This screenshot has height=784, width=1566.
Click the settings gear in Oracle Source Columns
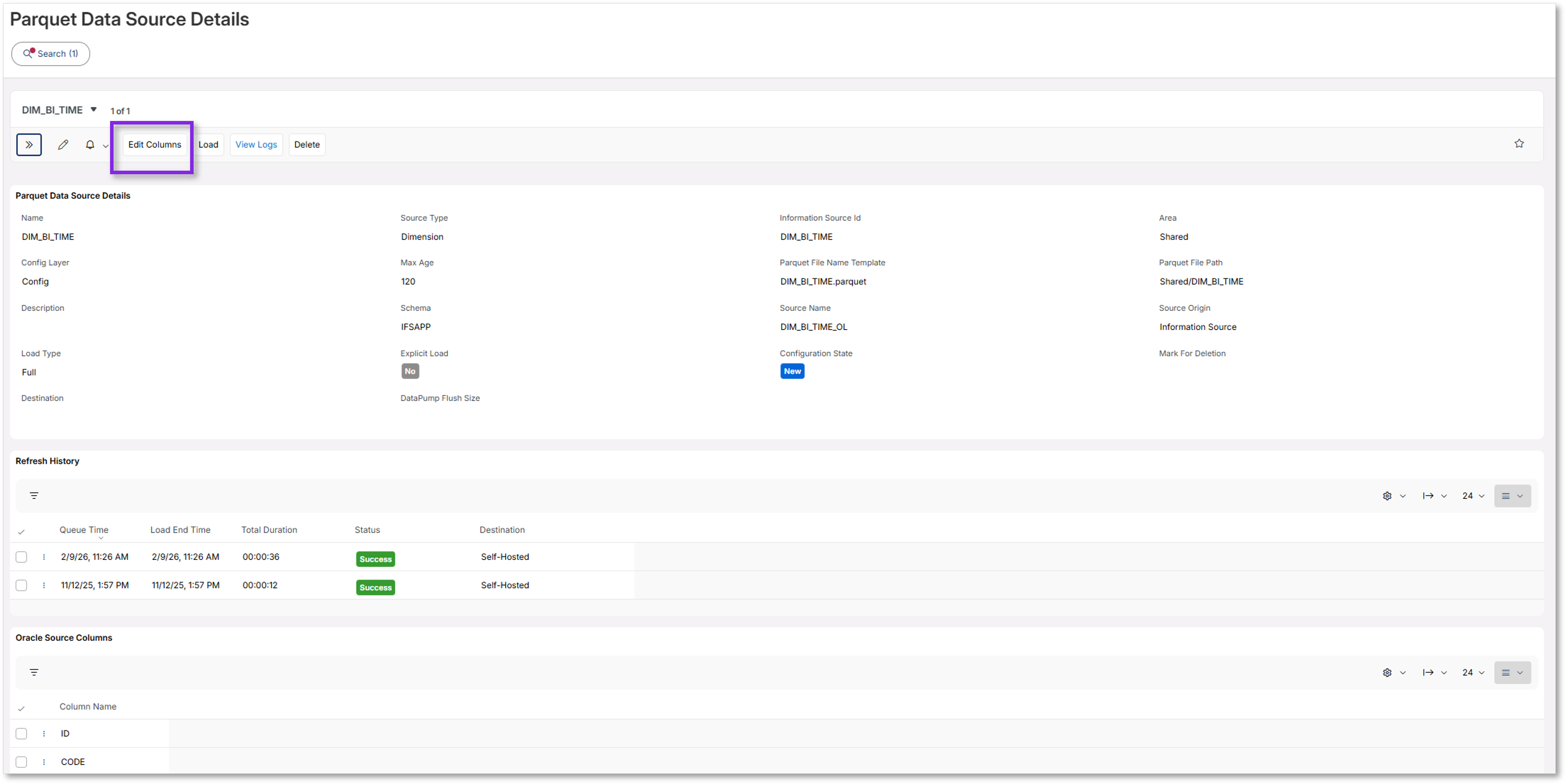point(1387,673)
